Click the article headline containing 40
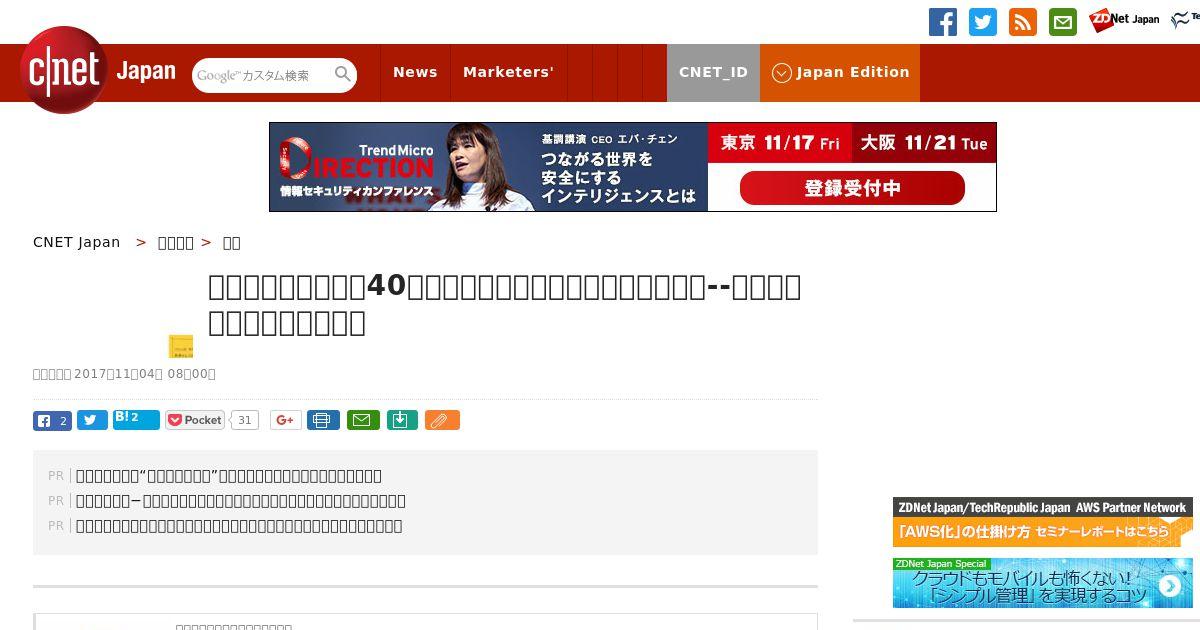The height and width of the screenshot is (630, 1200). point(505,304)
